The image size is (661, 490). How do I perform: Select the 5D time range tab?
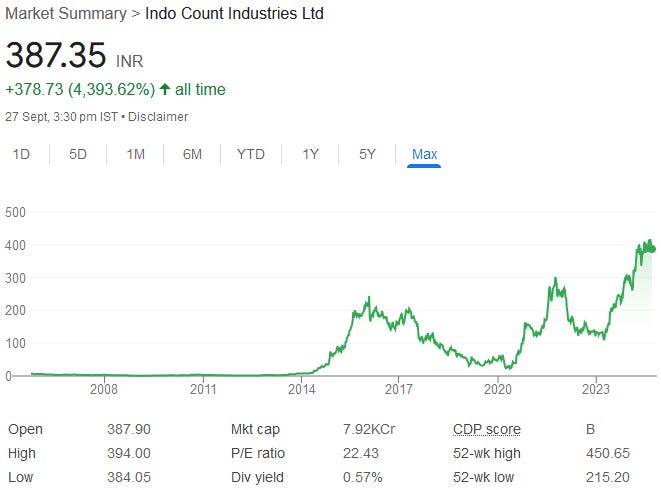click(x=78, y=154)
